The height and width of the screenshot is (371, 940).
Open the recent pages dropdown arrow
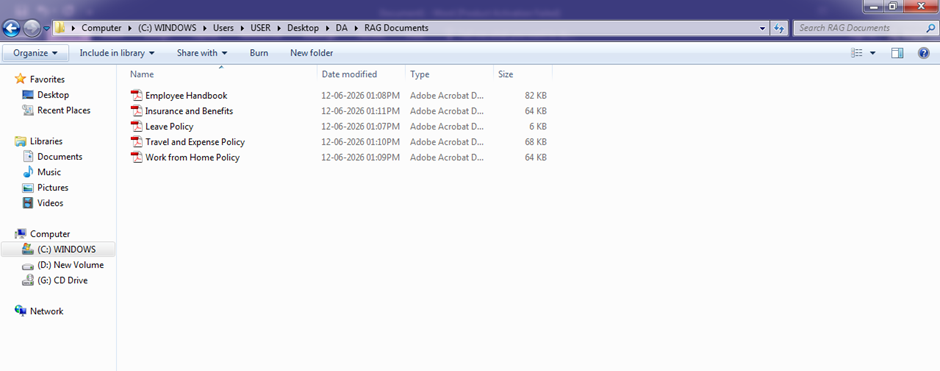tap(46, 28)
